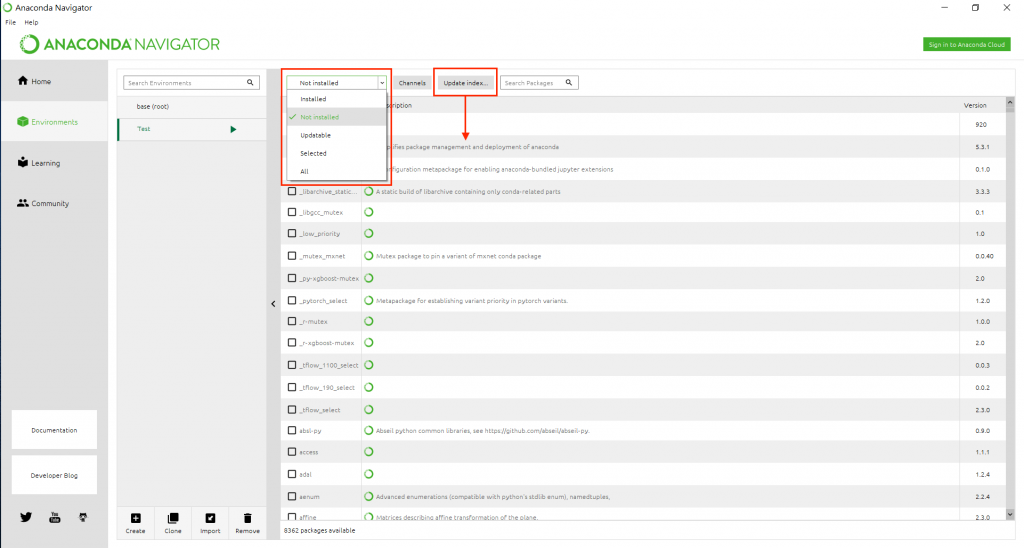Click the Search Environments magnifier icon
Viewport: 1024px width, 548px height.
point(250,82)
